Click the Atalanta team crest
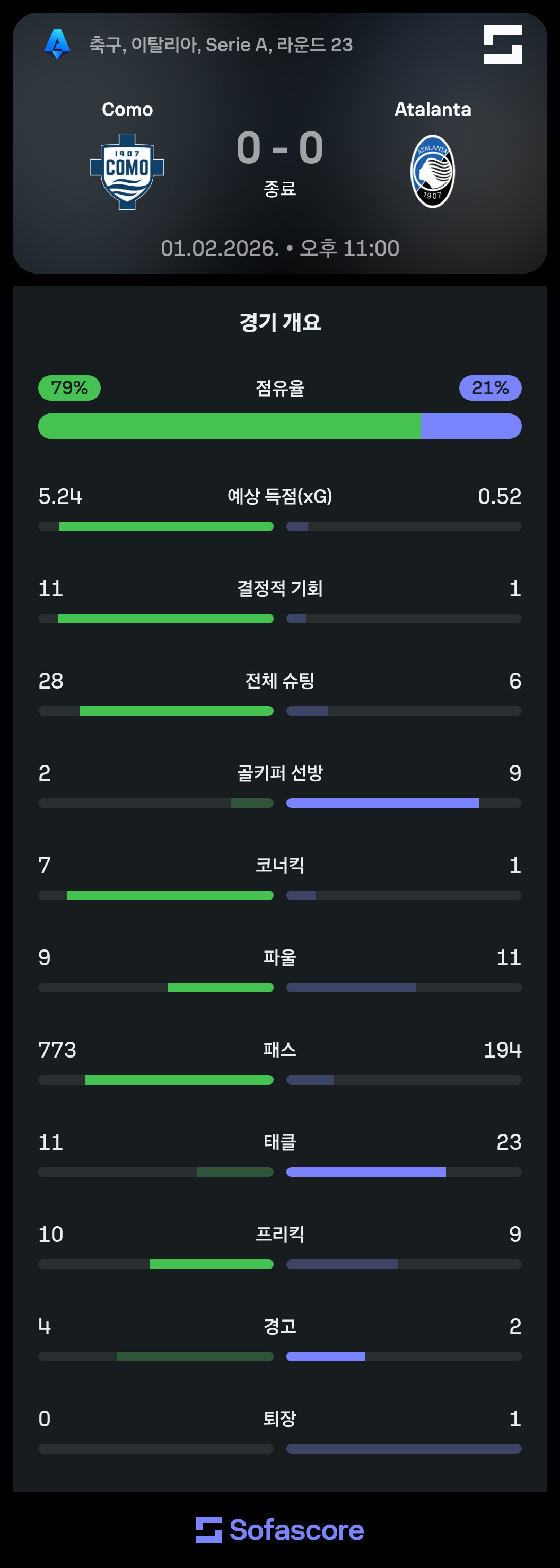The image size is (560, 1568). click(x=432, y=172)
